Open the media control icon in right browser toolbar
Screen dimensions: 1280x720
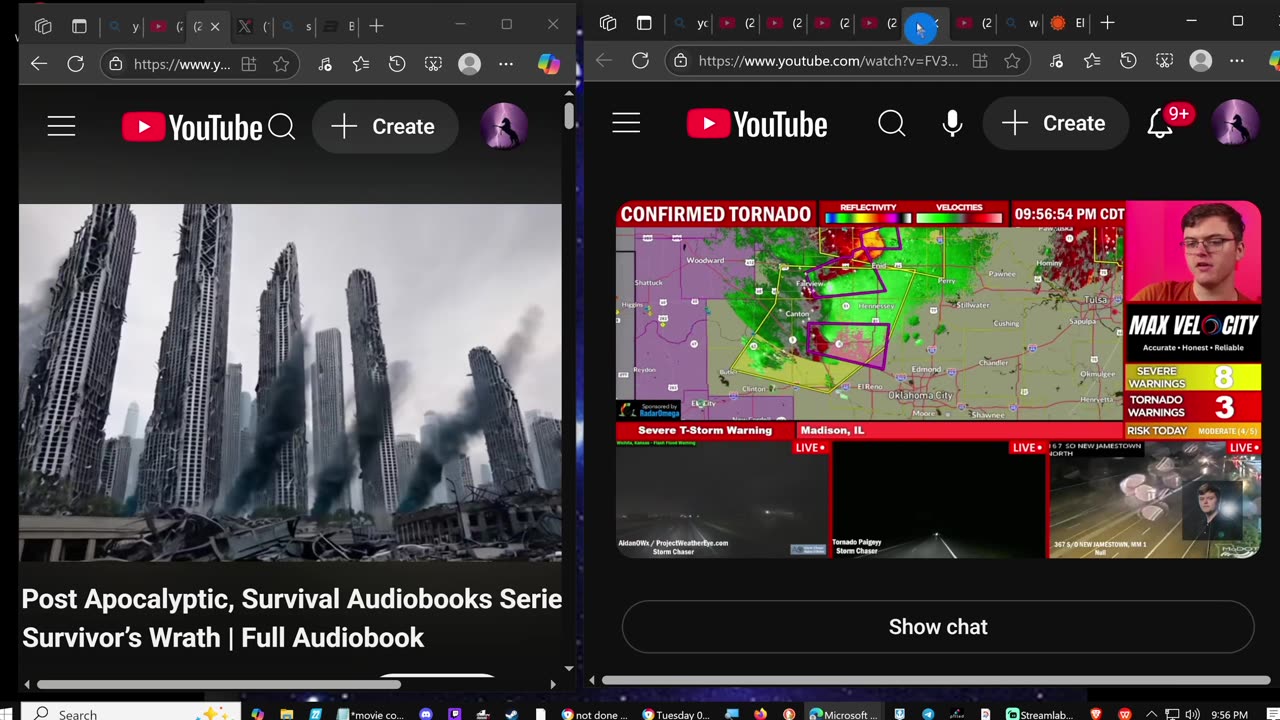click(1056, 61)
